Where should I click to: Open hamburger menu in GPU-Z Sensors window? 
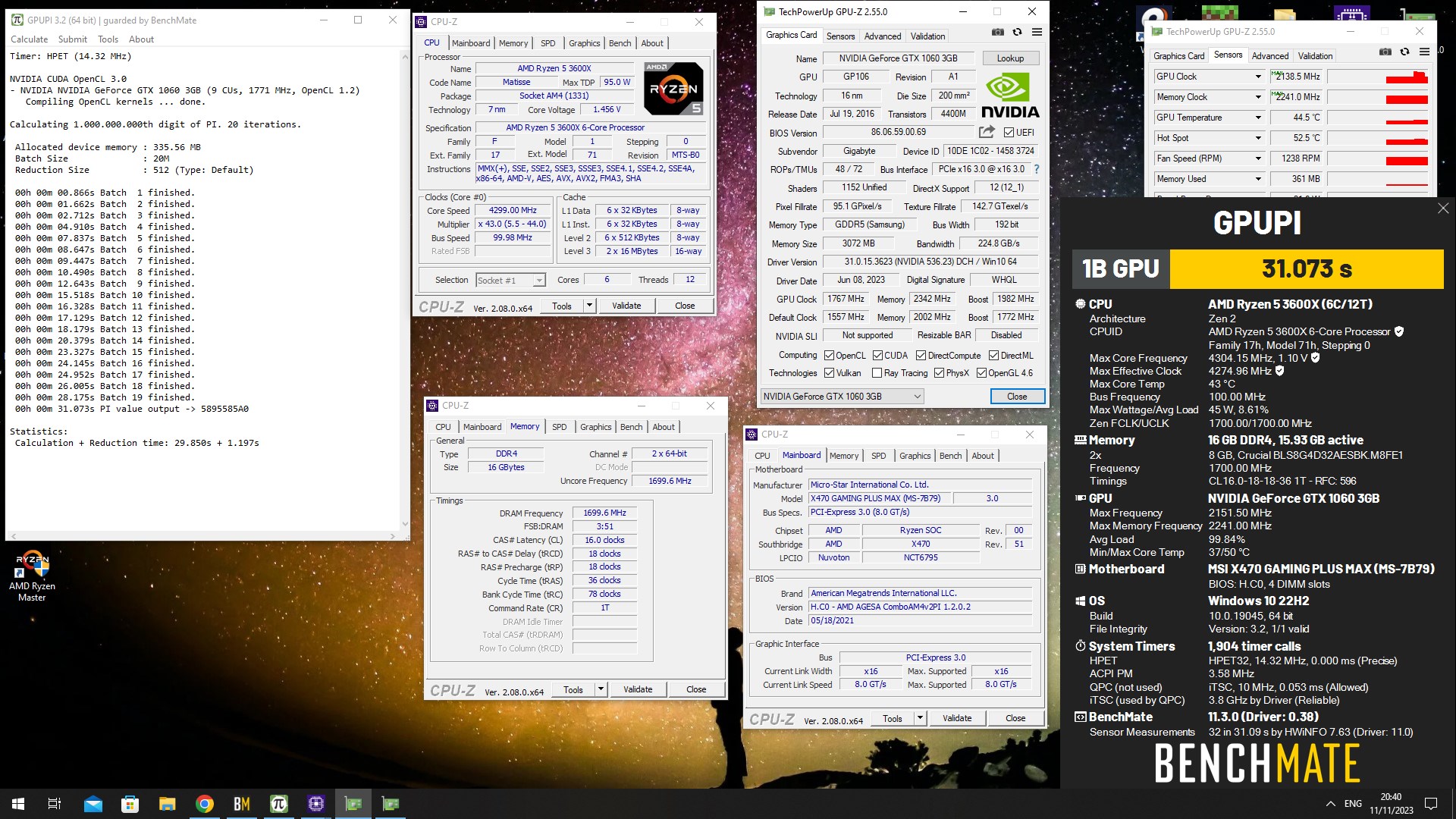click(1424, 52)
